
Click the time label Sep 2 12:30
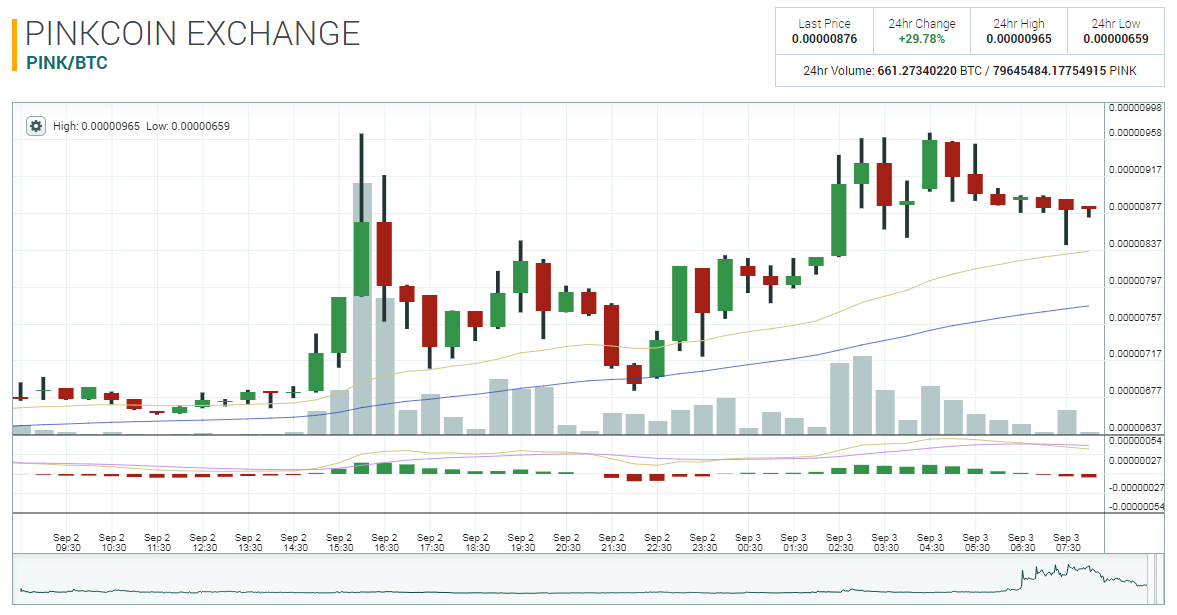pos(203,542)
